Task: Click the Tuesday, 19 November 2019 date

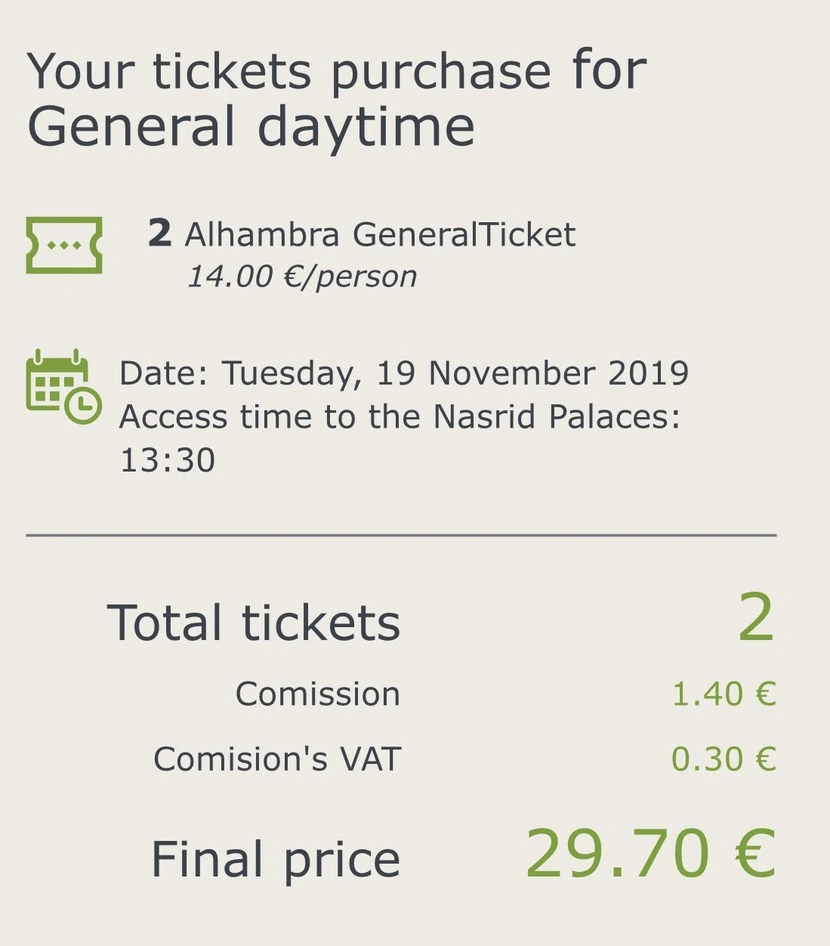Action: pyautogui.click(x=455, y=373)
